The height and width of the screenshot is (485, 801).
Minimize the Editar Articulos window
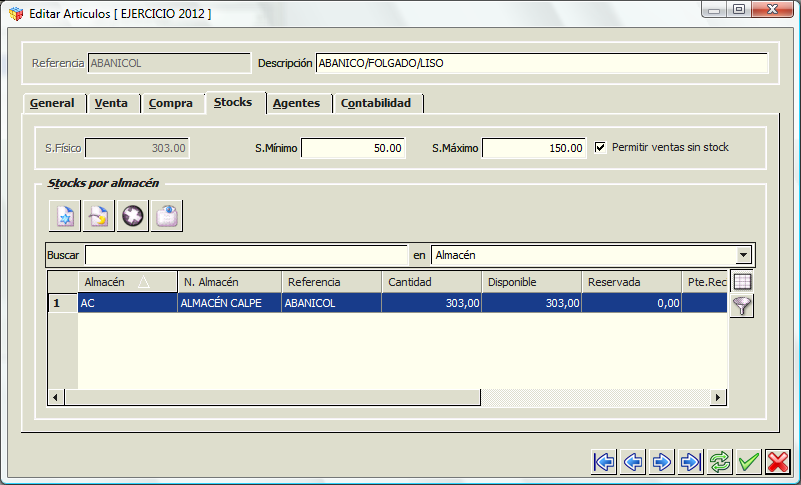point(714,10)
